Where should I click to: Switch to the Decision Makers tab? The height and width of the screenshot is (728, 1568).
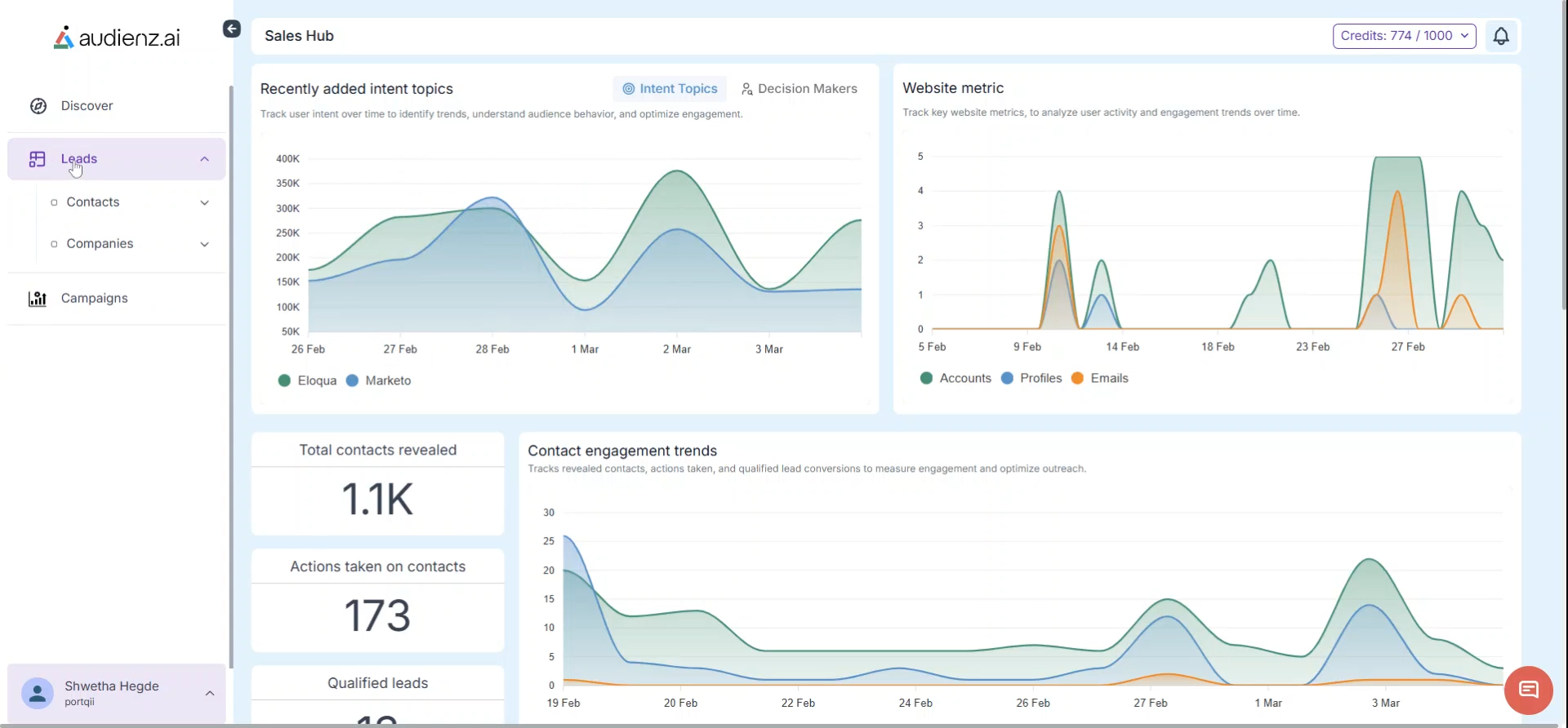[x=799, y=89]
